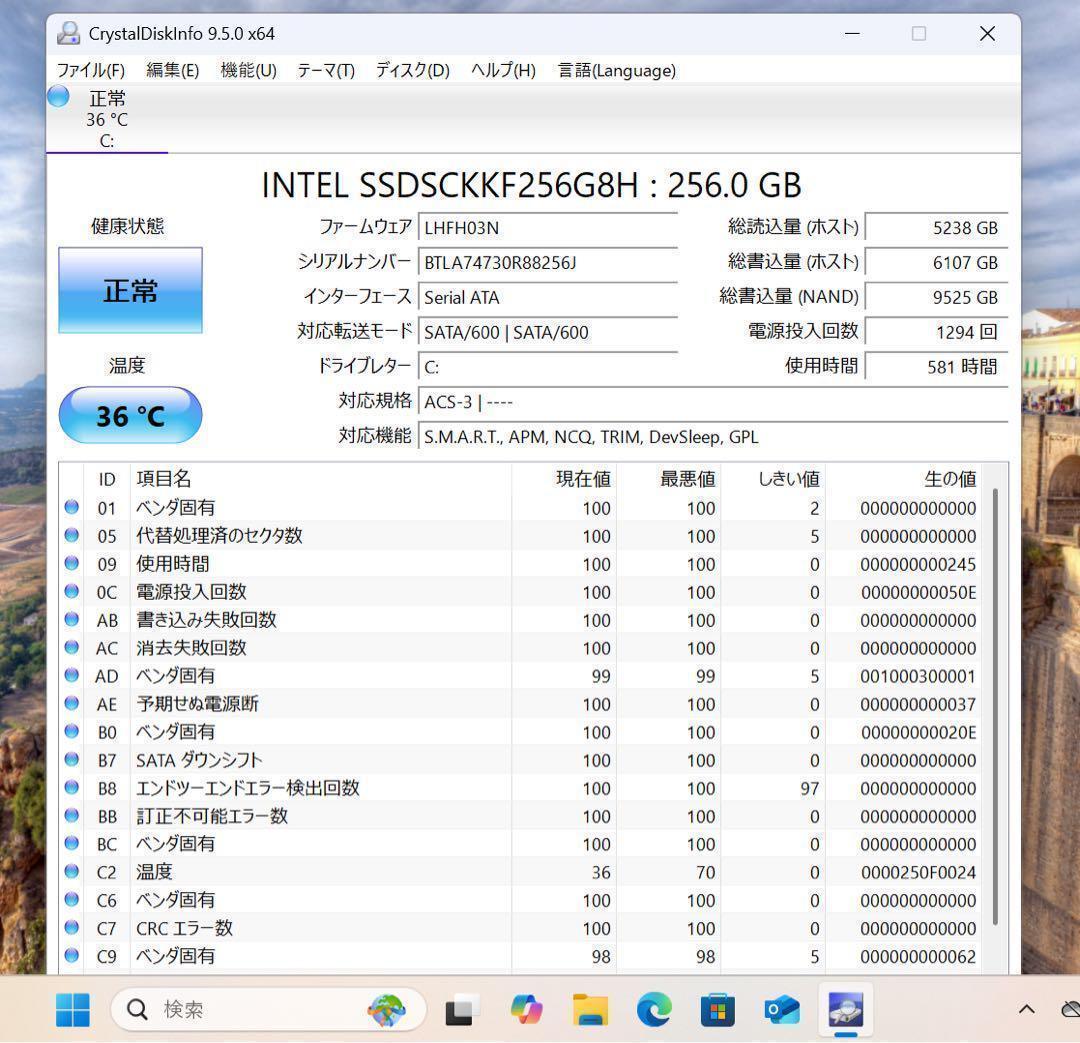
Task: Open the ヘルプ(H) menu
Action: (x=503, y=70)
